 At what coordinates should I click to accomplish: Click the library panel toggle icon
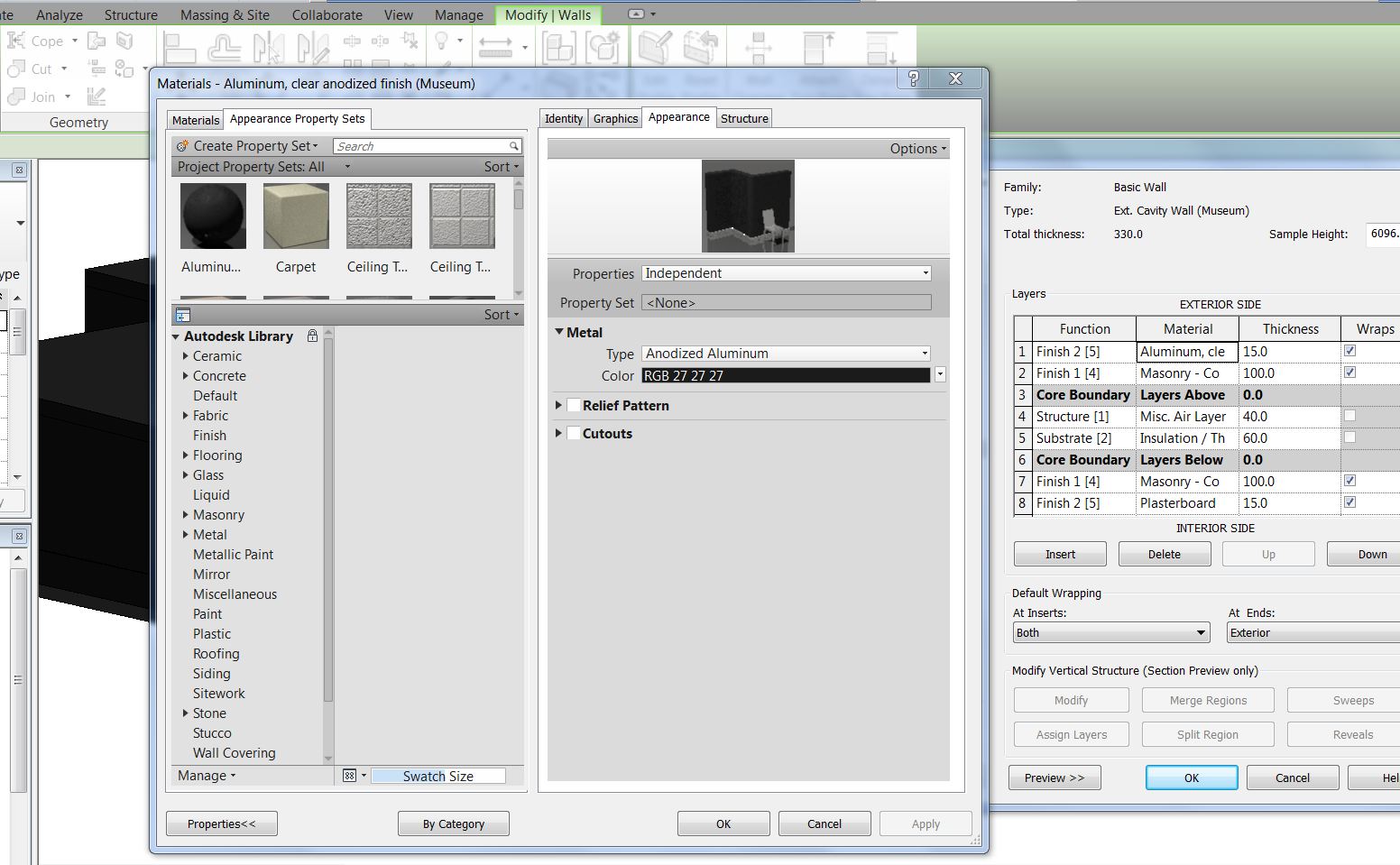click(183, 315)
